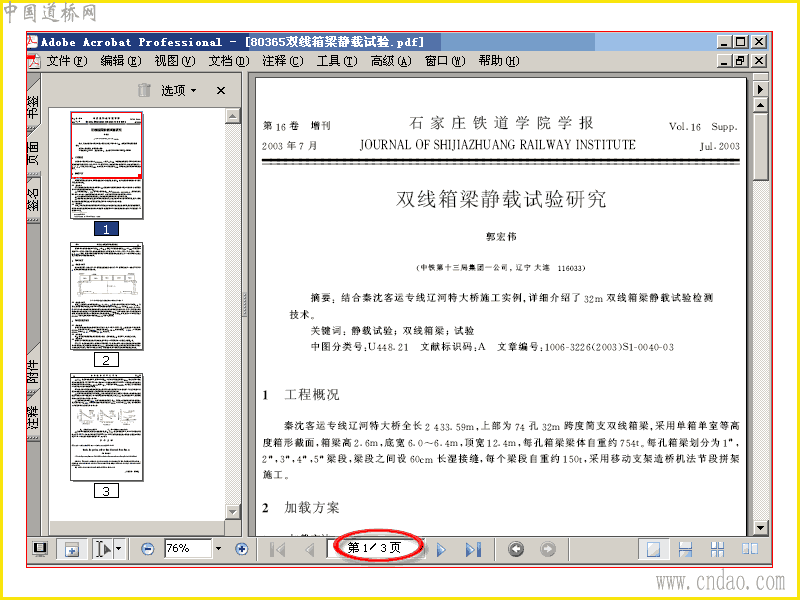
Task: Open the 工具(T) menu
Action: [337, 61]
